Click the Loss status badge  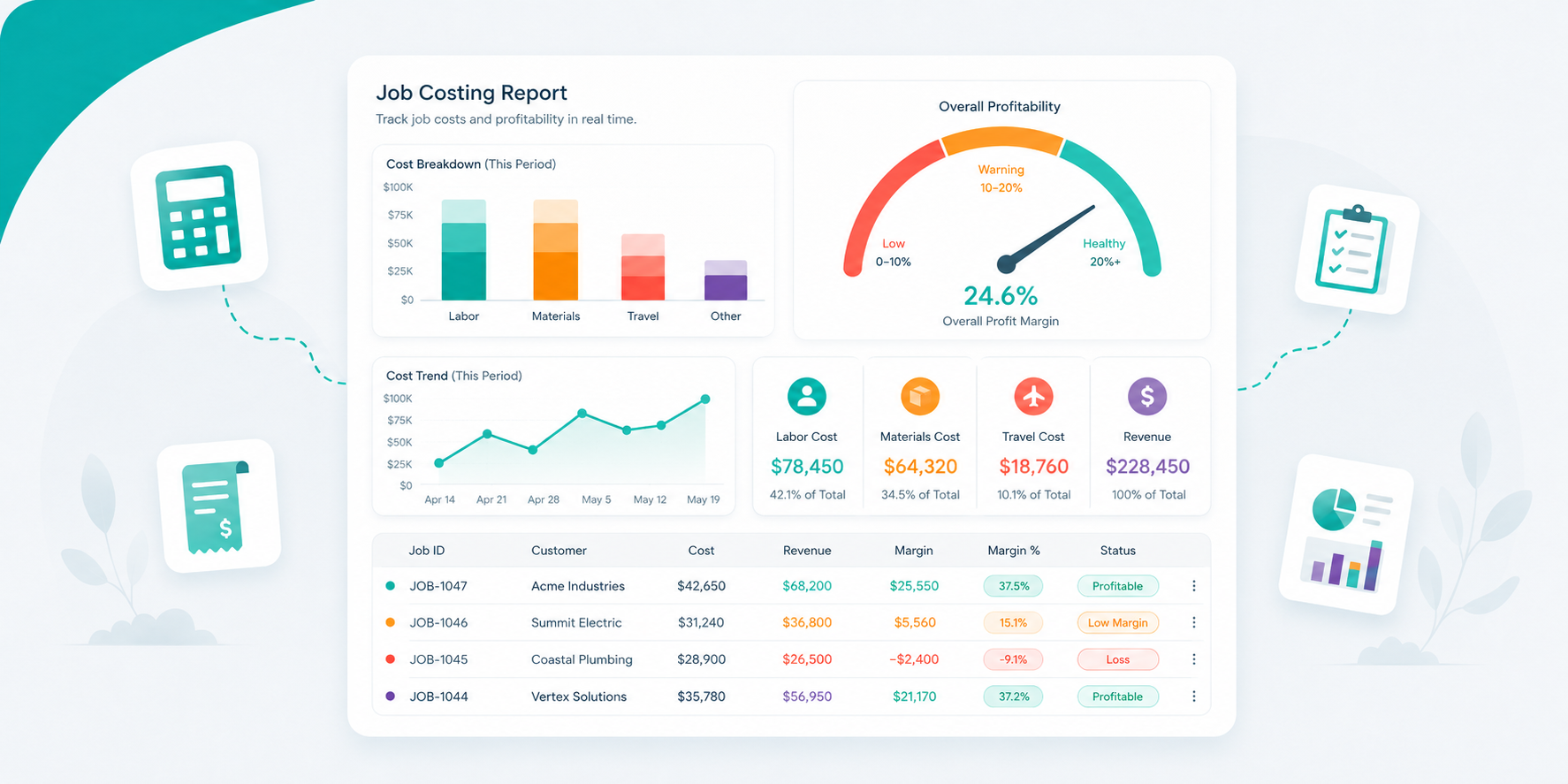click(1118, 659)
